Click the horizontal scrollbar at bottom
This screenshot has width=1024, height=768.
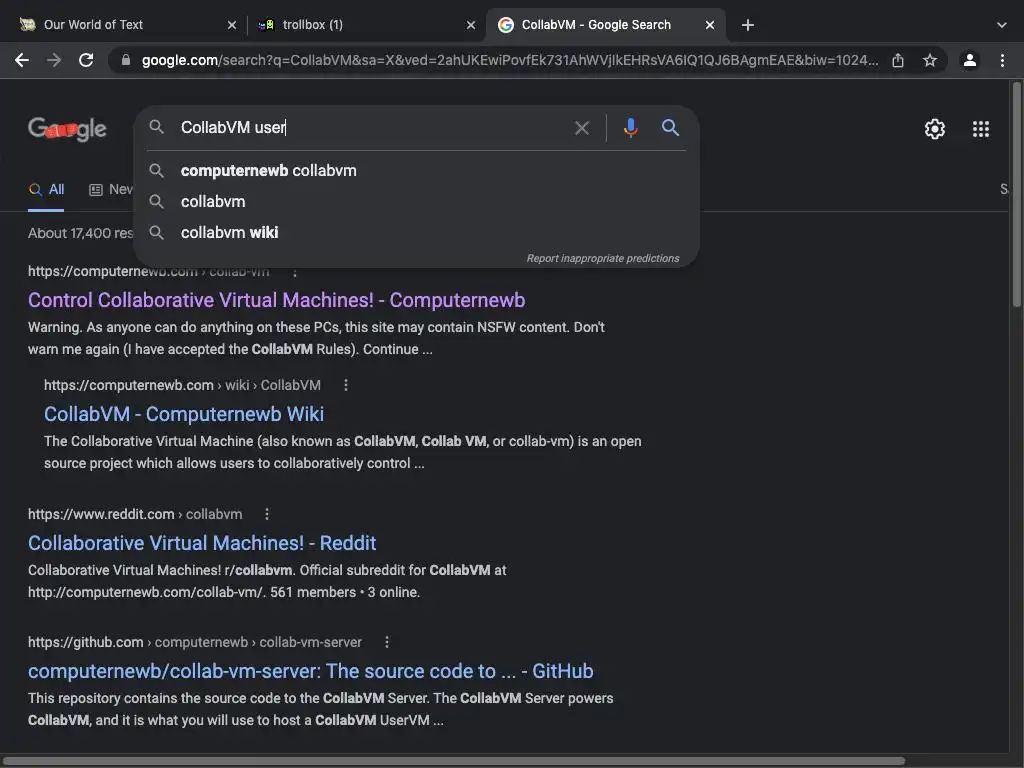click(x=453, y=761)
